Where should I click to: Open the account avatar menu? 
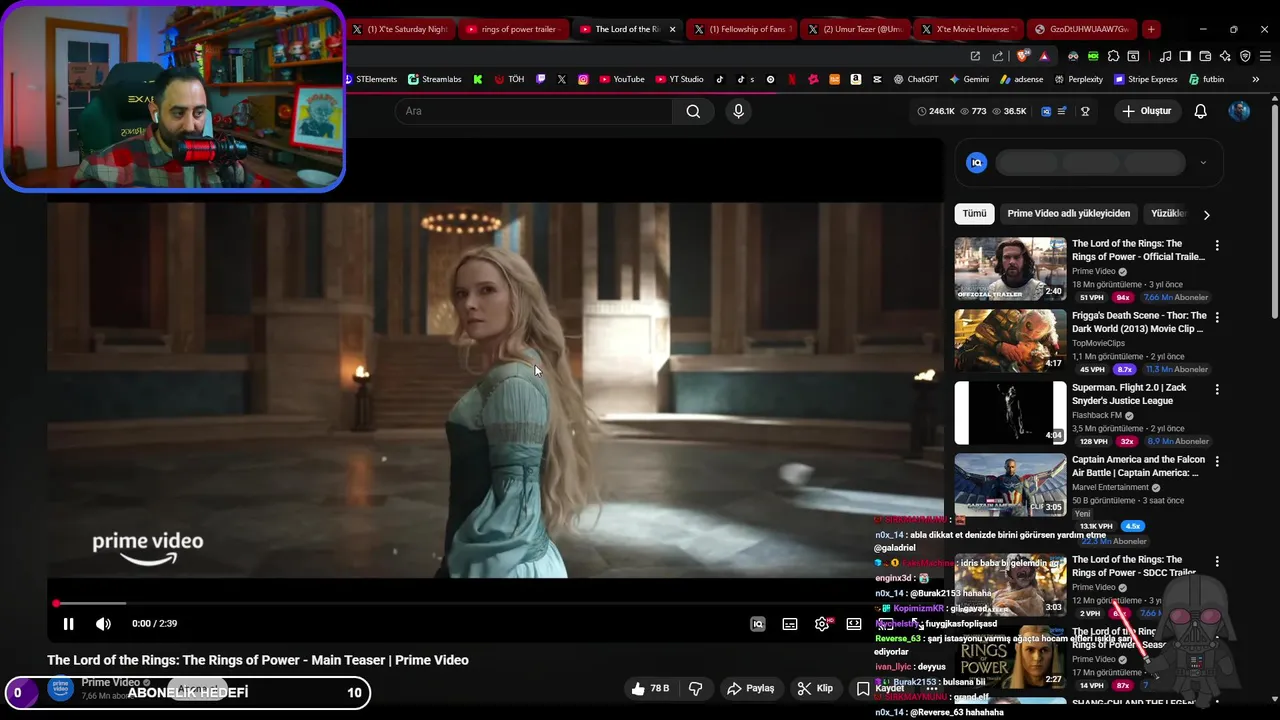click(1239, 111)
